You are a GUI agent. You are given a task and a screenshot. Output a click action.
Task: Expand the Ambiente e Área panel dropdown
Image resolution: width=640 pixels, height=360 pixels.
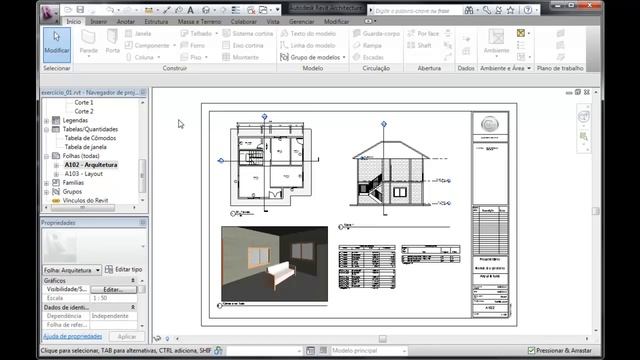529,68
